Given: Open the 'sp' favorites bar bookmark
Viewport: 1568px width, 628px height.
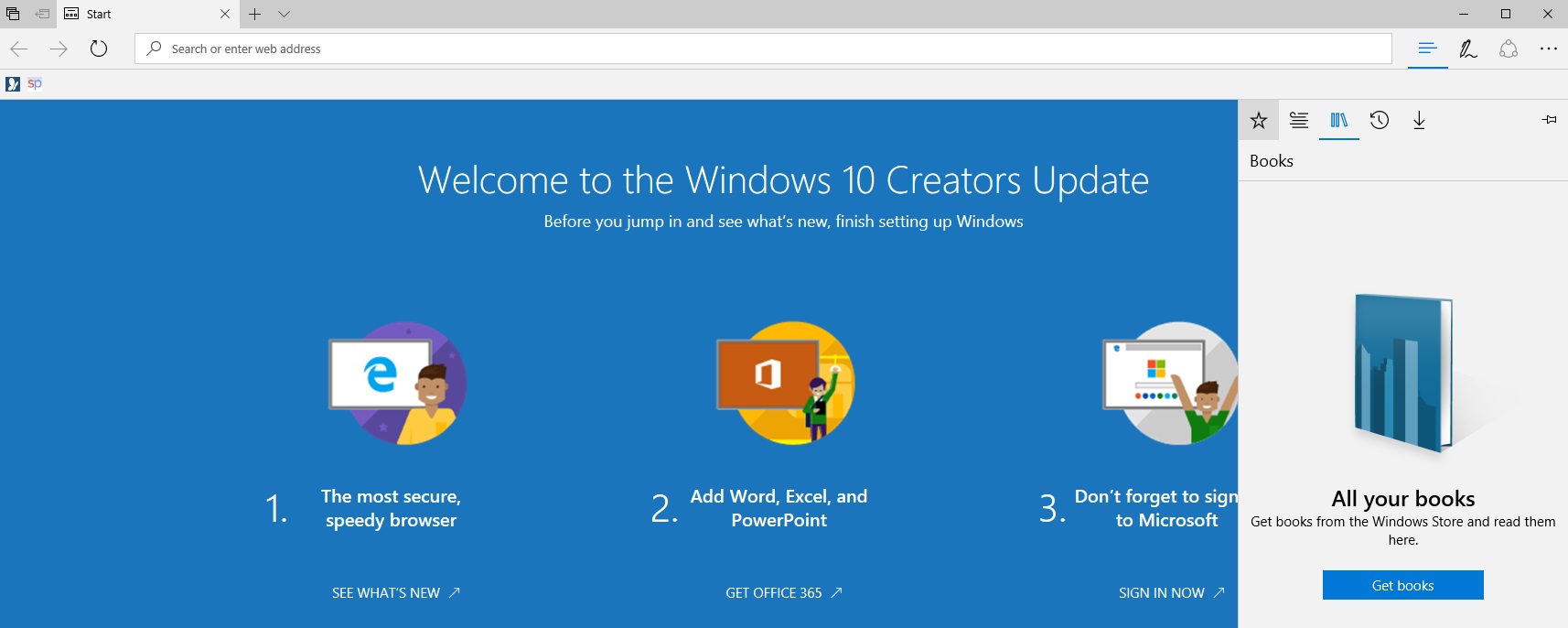Looking at the screenshot, I should click(x=35, y=83).
